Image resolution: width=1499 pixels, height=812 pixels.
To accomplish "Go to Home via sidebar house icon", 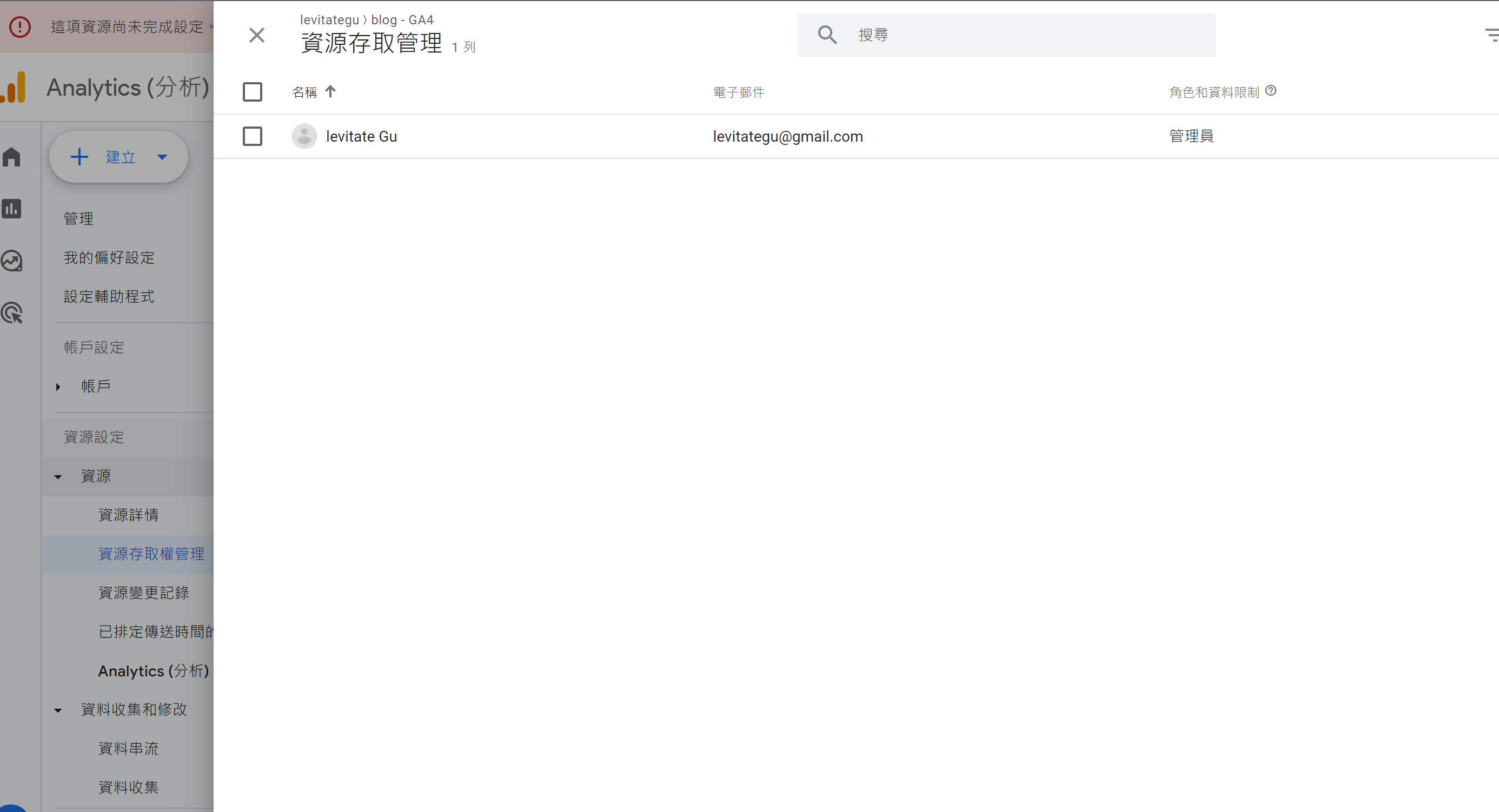I will pos(12,156).
